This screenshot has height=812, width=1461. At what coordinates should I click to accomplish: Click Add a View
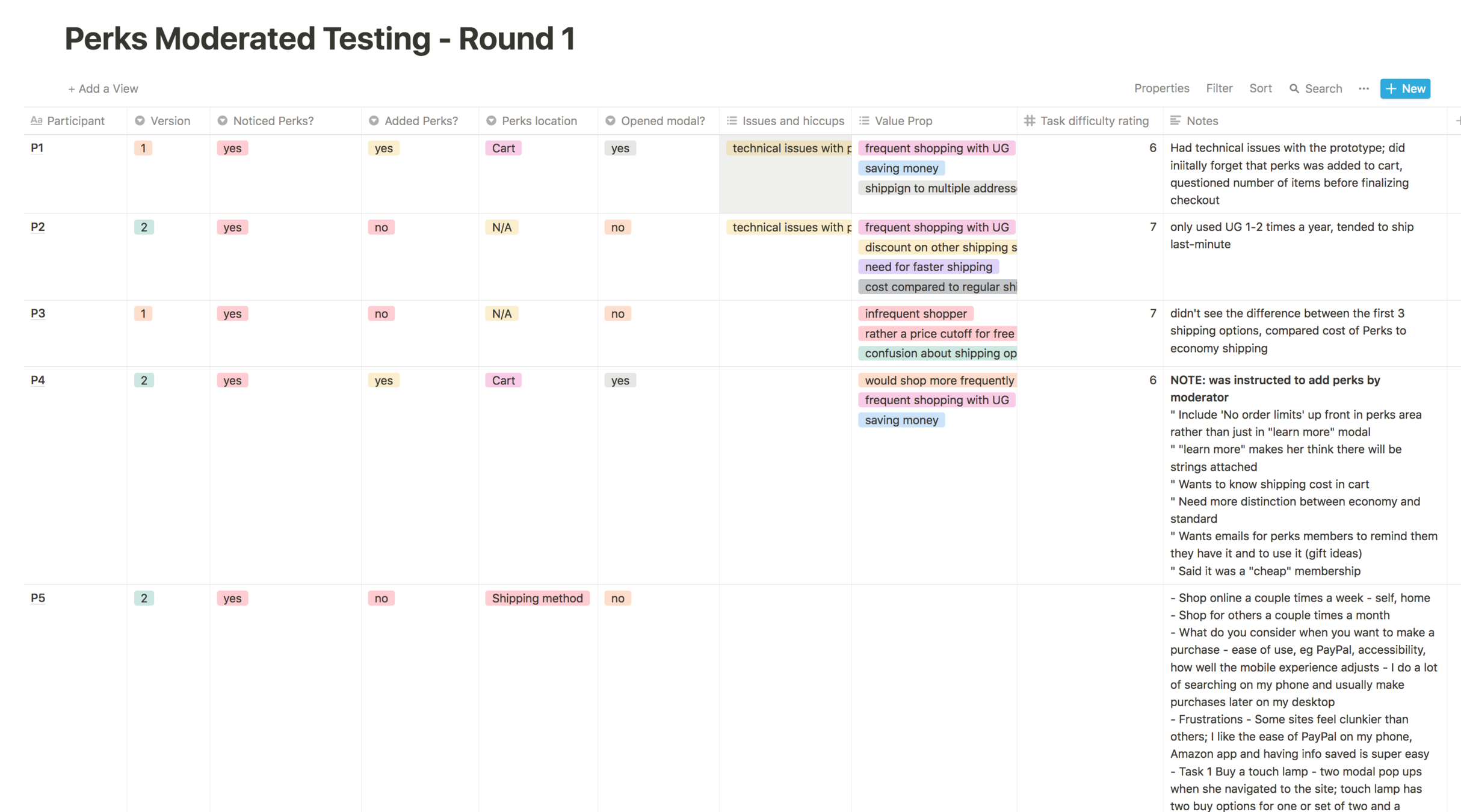tap(103, 89)
